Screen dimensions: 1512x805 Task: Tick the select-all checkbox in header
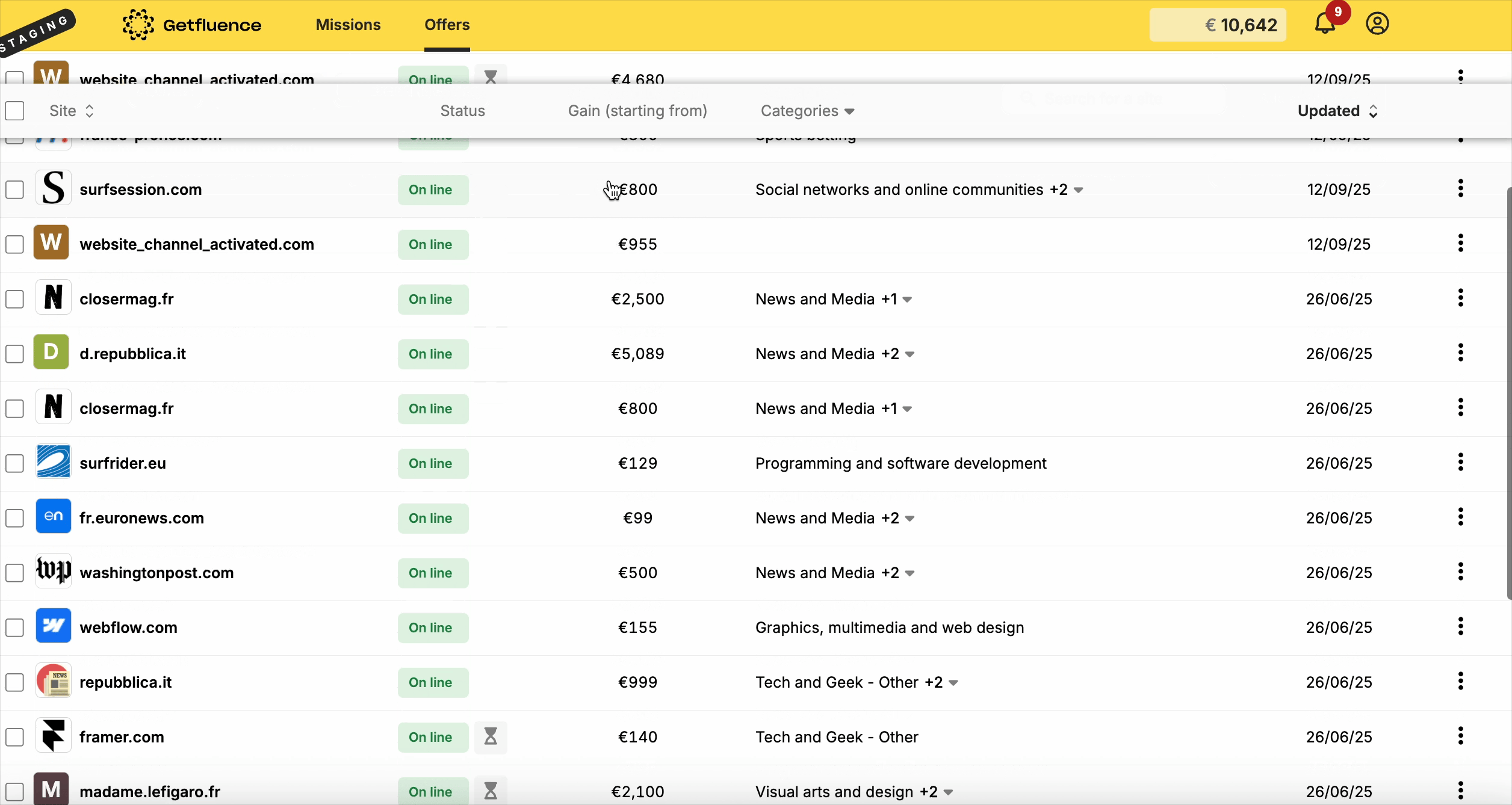(x=14, y=111)
